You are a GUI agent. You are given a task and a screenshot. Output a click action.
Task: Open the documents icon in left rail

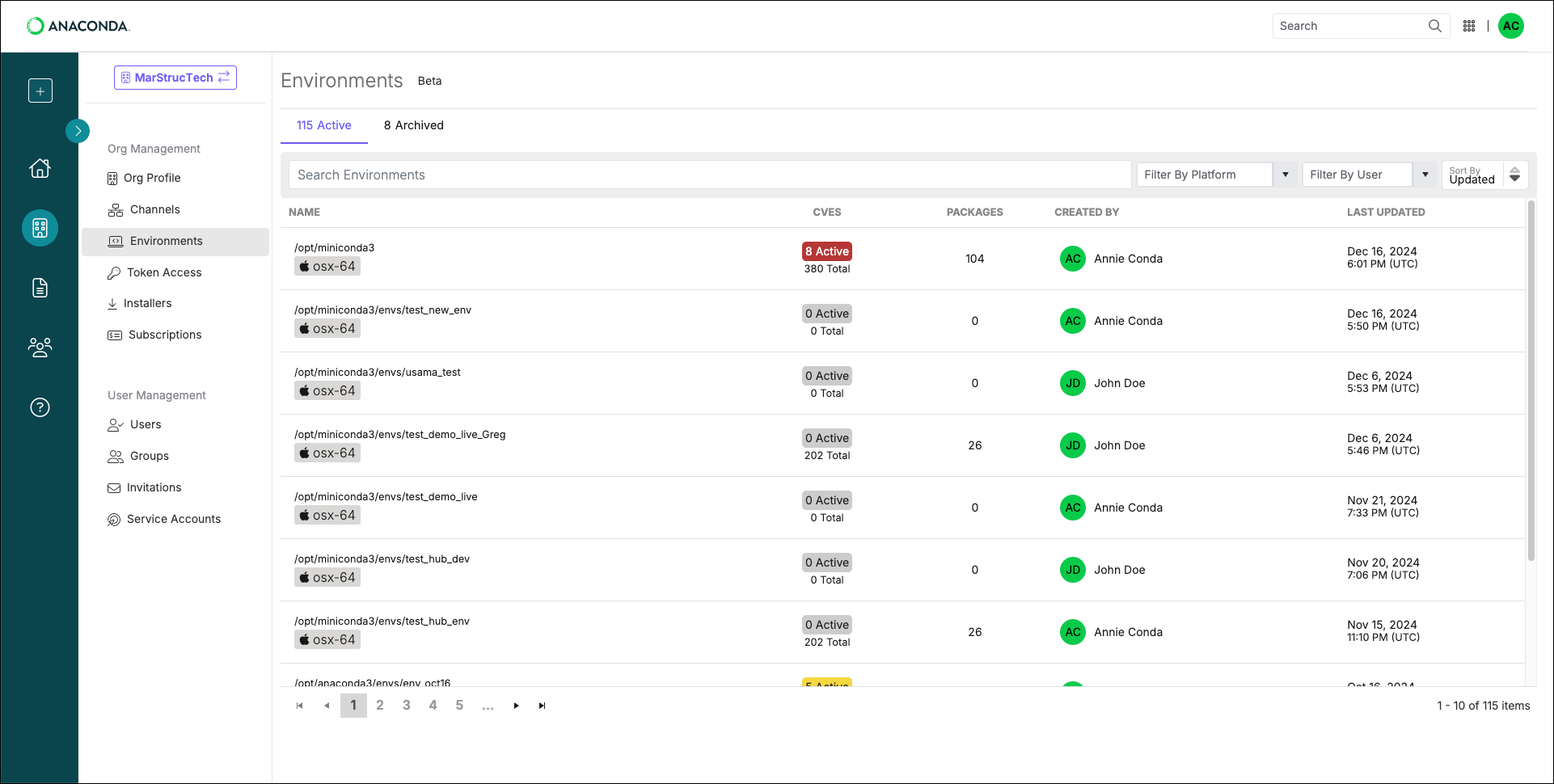40,288
